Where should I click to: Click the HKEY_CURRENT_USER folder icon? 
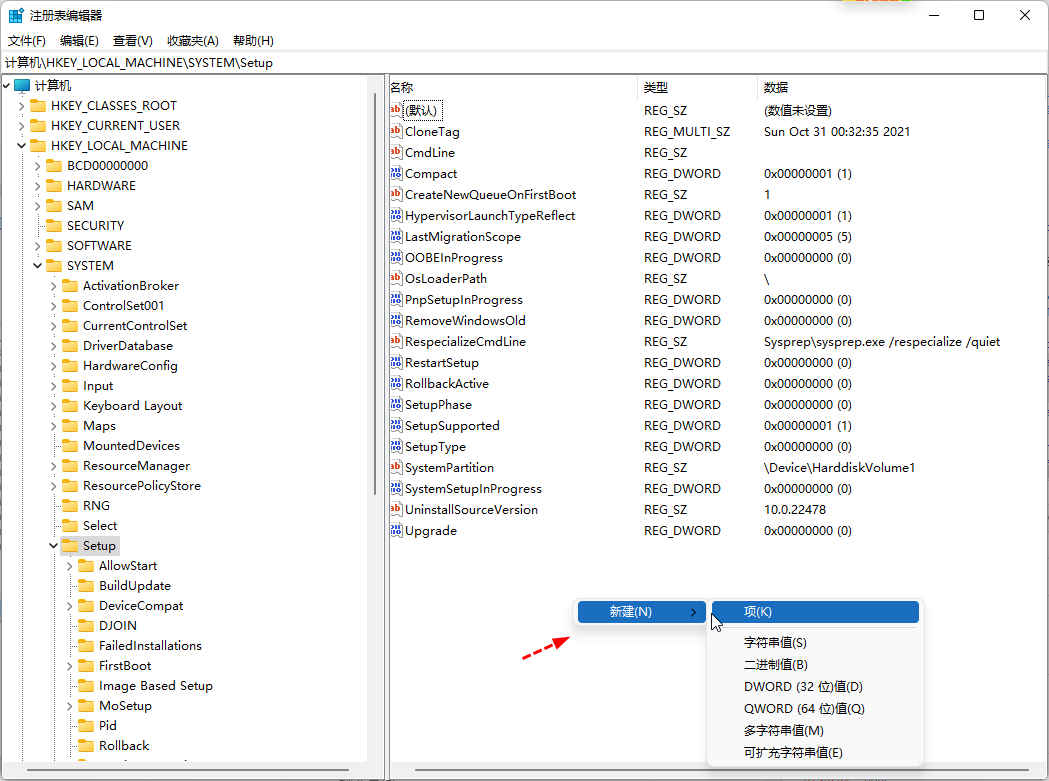point(39,126)
